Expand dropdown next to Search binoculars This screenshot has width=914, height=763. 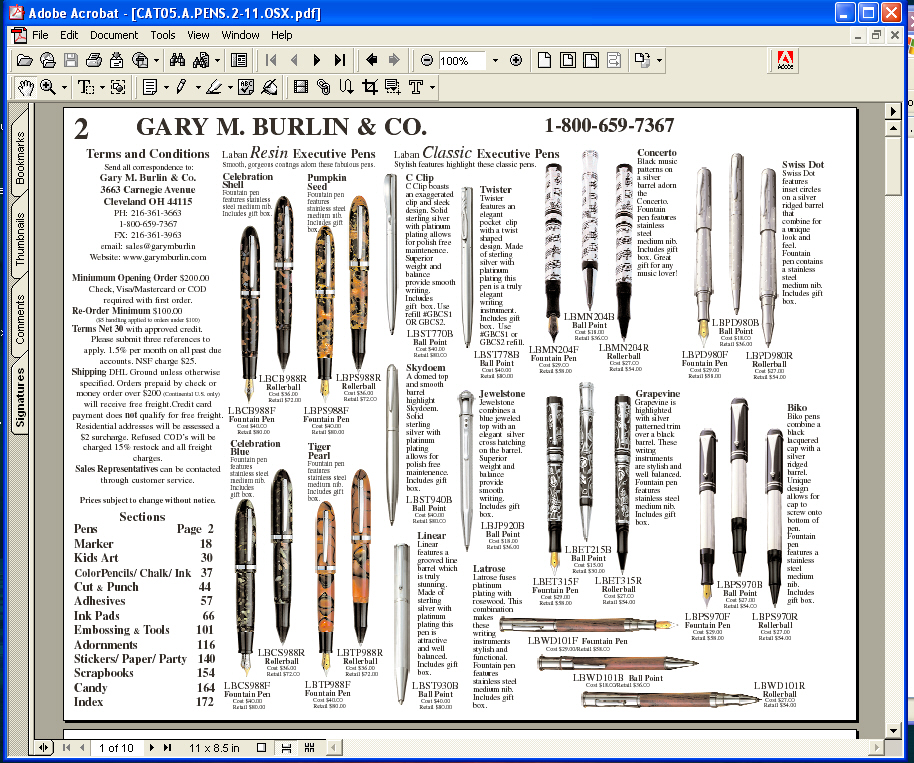(x=217, y=60)
